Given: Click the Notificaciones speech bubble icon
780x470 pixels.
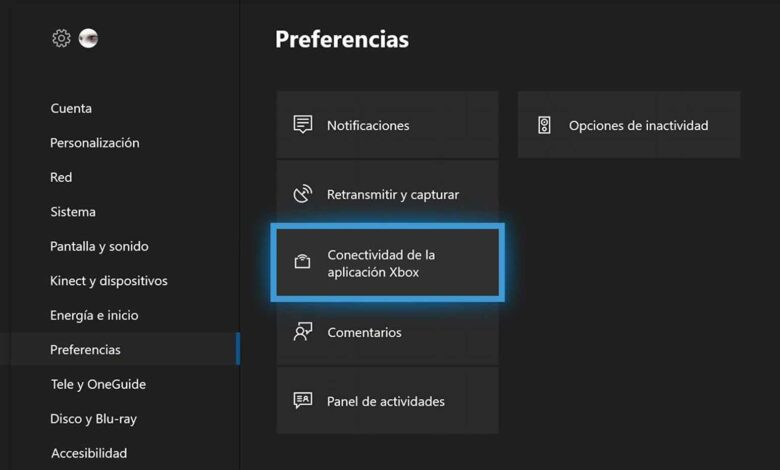Looking at the screenshot, I should click(303, 125).
